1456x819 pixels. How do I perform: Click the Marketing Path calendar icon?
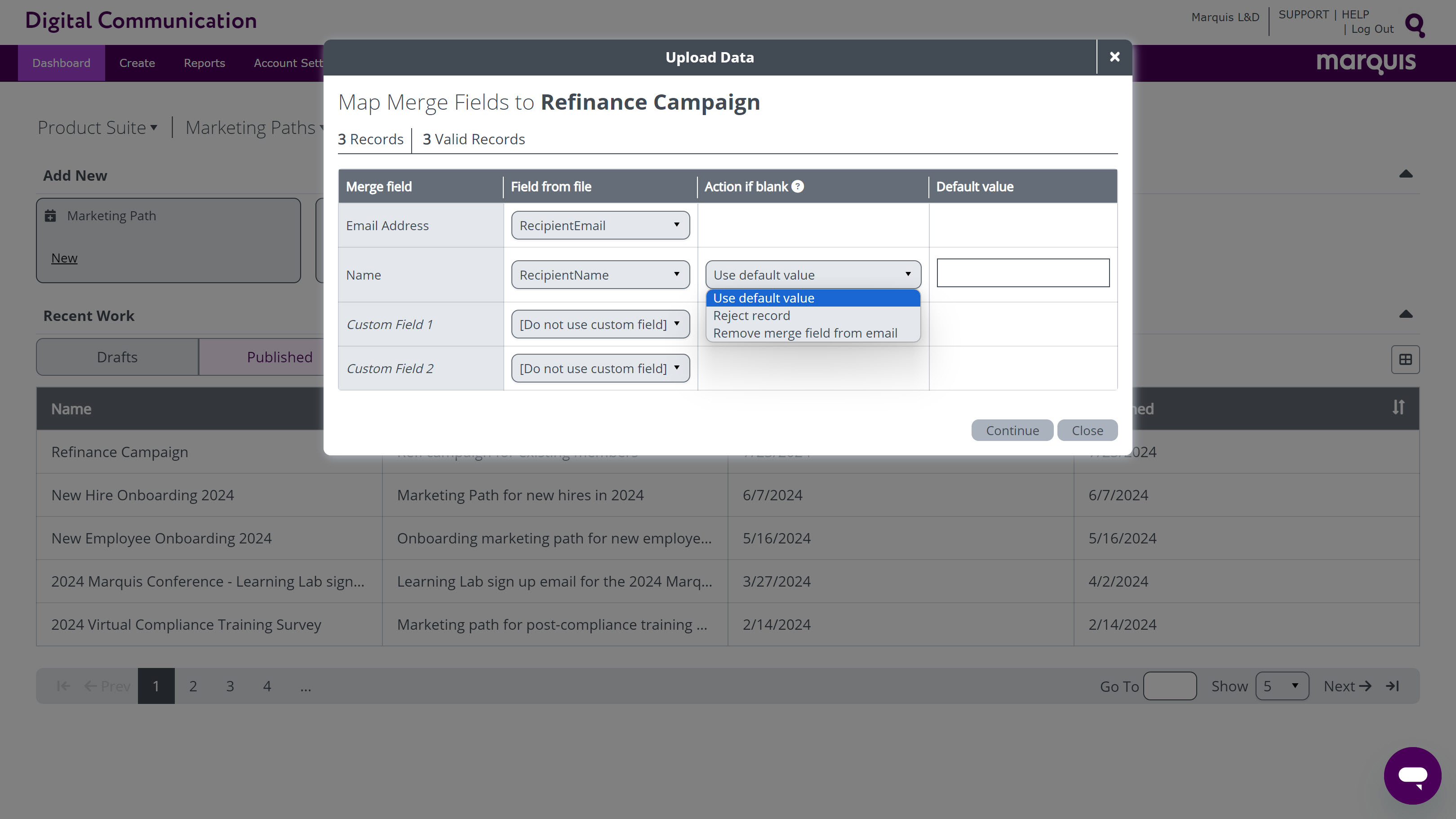click(x=50, y=216)
